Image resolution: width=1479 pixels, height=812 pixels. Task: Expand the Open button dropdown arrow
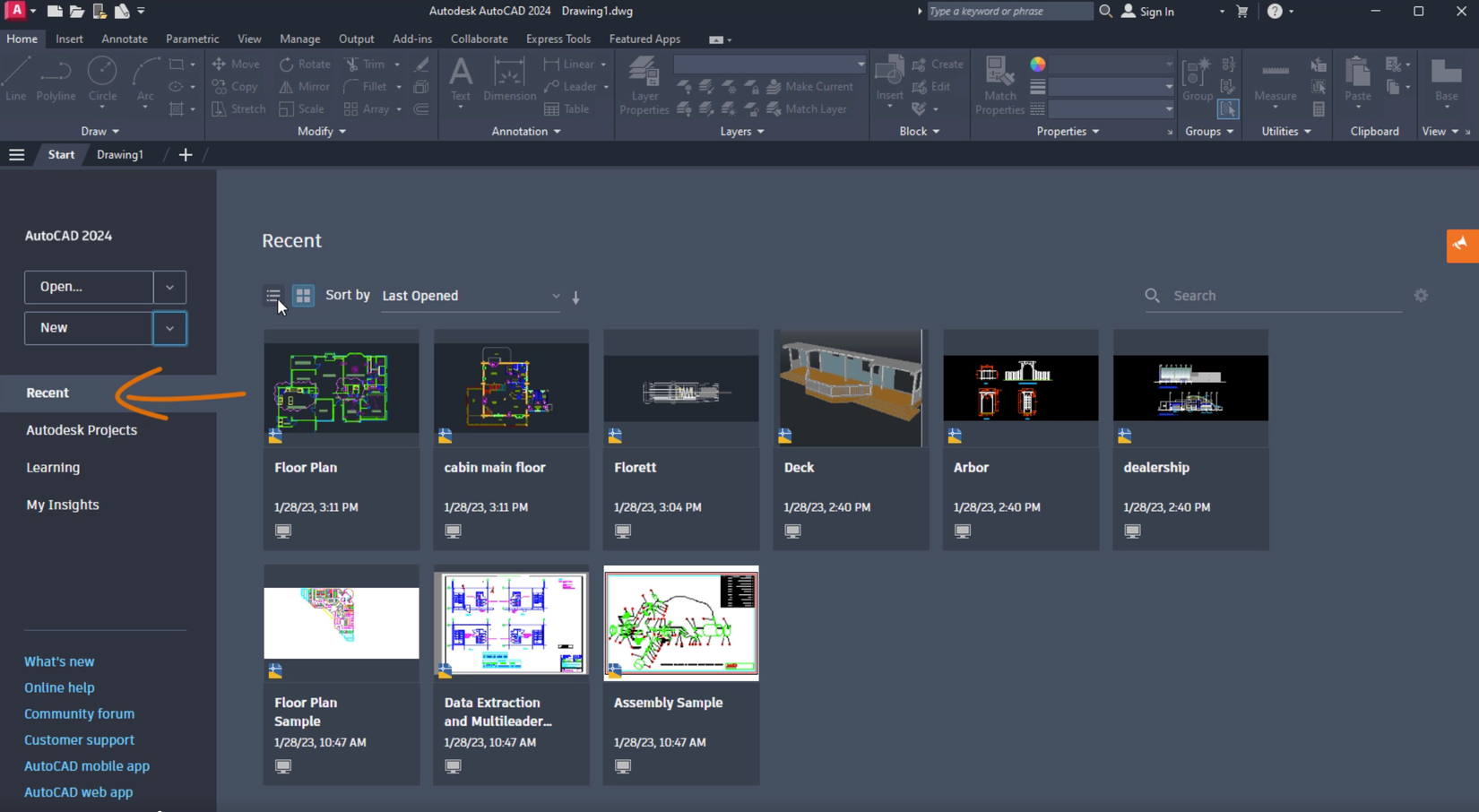pos(169,287)
